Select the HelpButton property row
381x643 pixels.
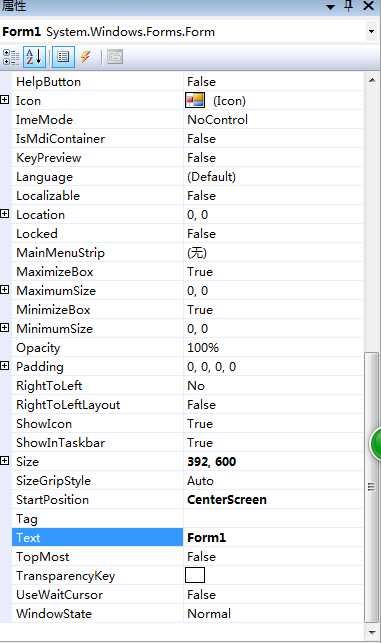point(187,82)
